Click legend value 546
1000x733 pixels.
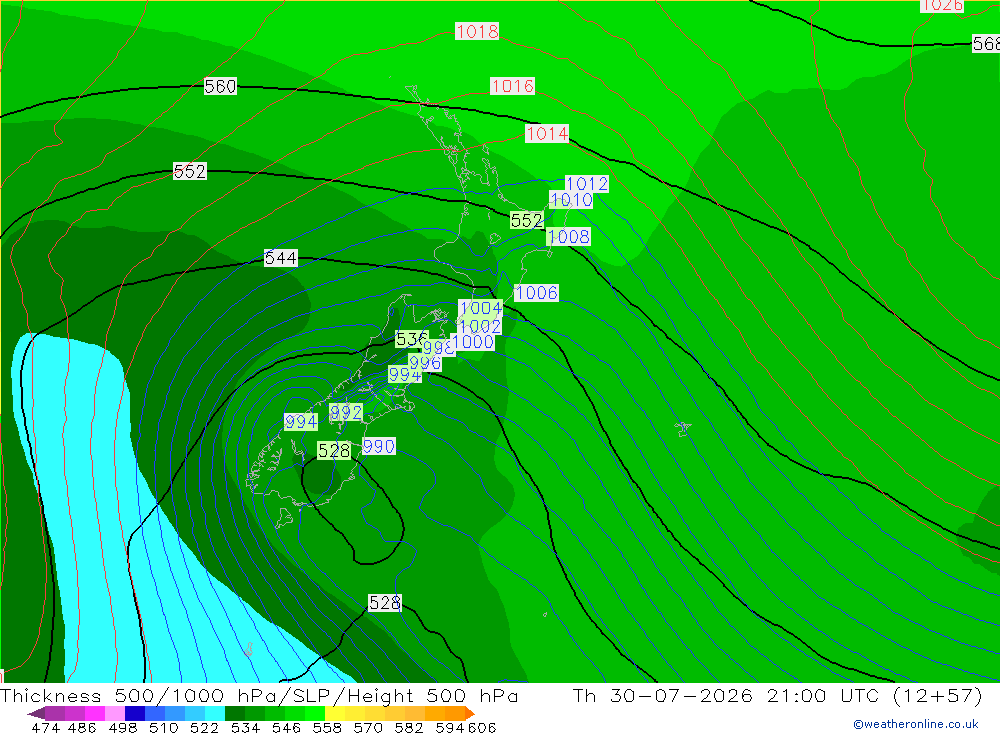[x=286, y=727]
